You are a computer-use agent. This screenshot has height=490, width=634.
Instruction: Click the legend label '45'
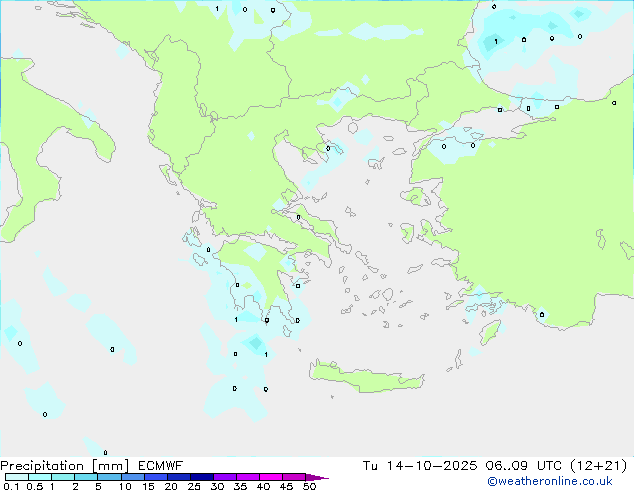(286, 486)
